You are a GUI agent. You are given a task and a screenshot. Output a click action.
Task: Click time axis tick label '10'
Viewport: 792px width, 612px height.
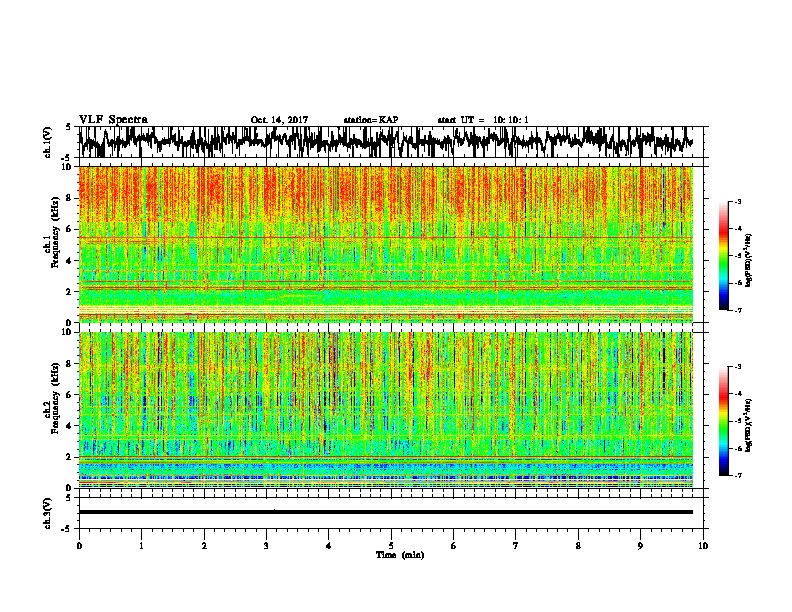(x=703, y=545)
